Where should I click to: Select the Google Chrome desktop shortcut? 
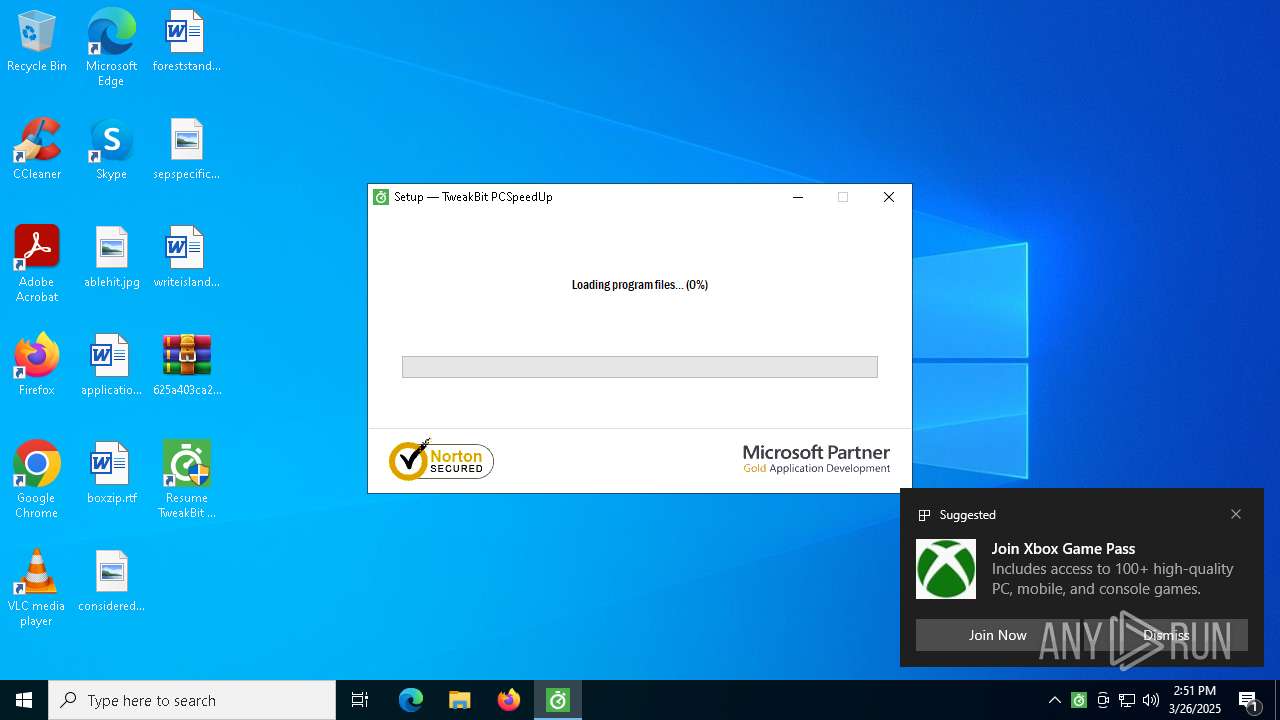(37, 480)
